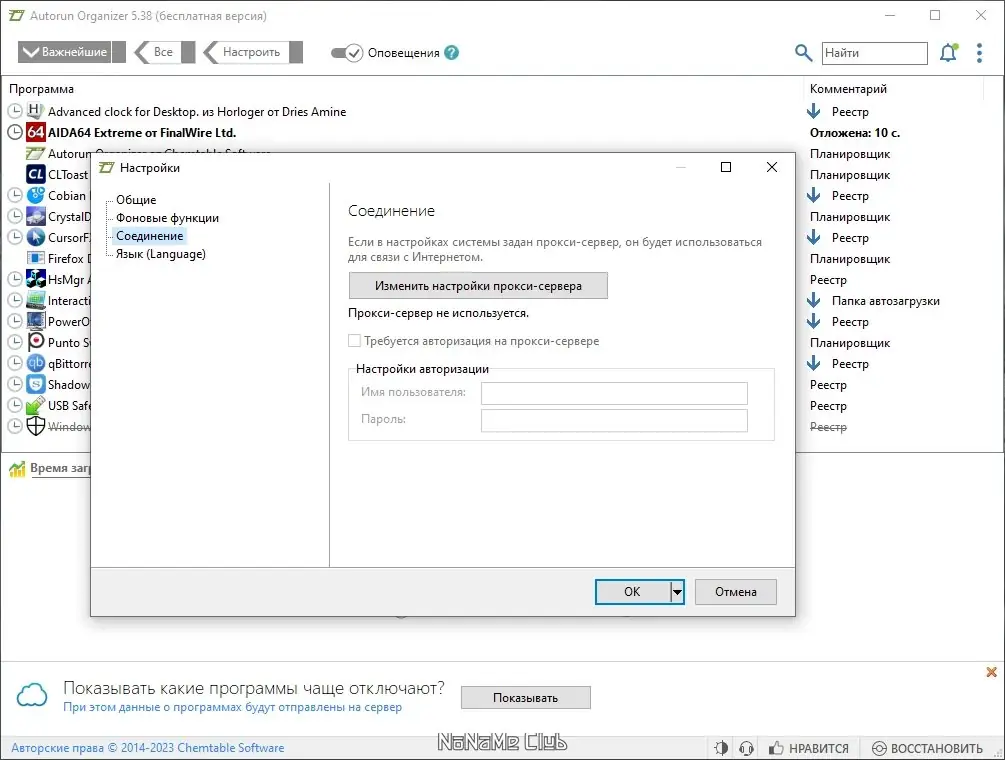This screenshot has height=760, width=1005.
Task: Maximize the Настройки dialog window
Action: point(726,167)
